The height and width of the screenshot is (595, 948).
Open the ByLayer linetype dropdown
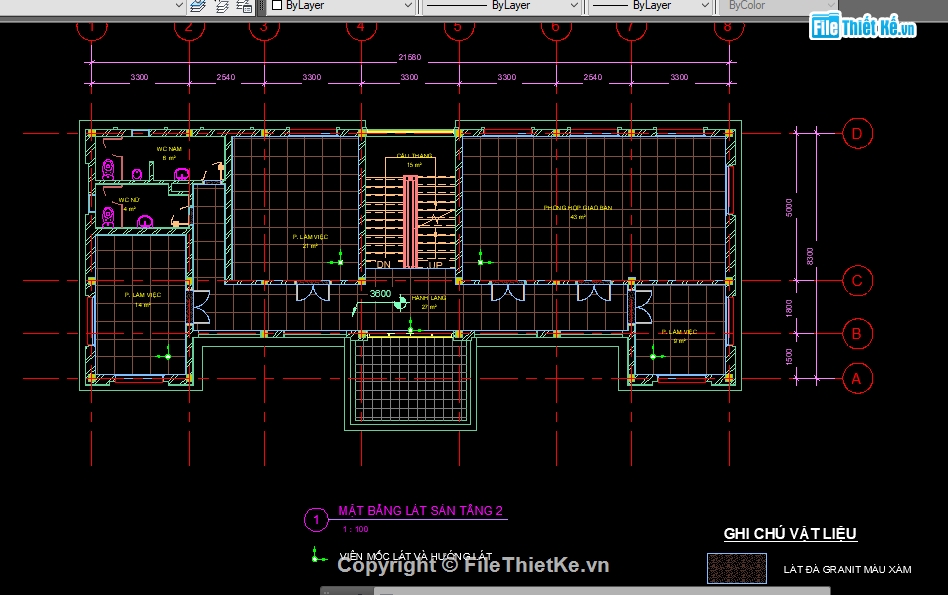coord(574,5)
